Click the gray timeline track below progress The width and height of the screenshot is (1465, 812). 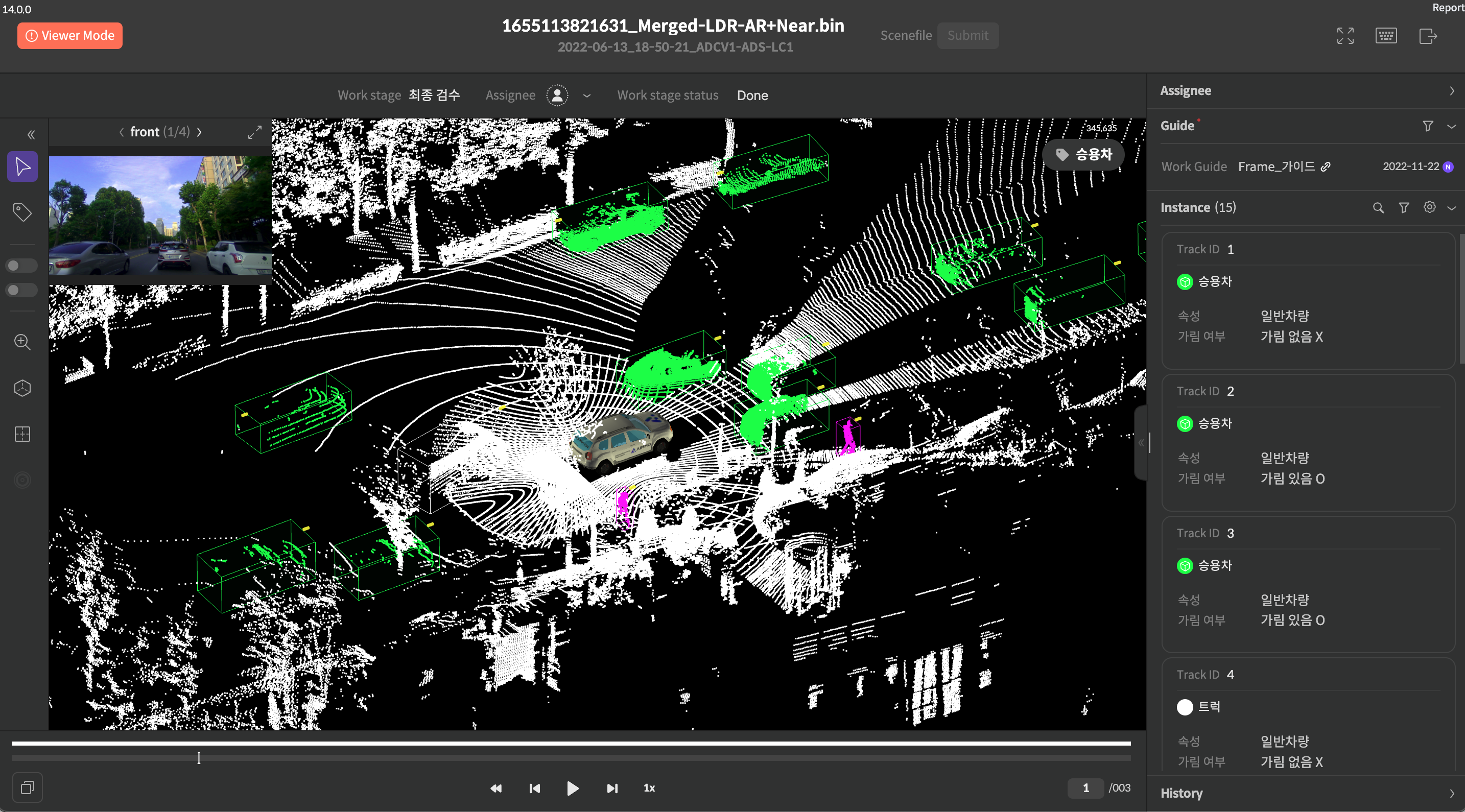tap(571, 758)
